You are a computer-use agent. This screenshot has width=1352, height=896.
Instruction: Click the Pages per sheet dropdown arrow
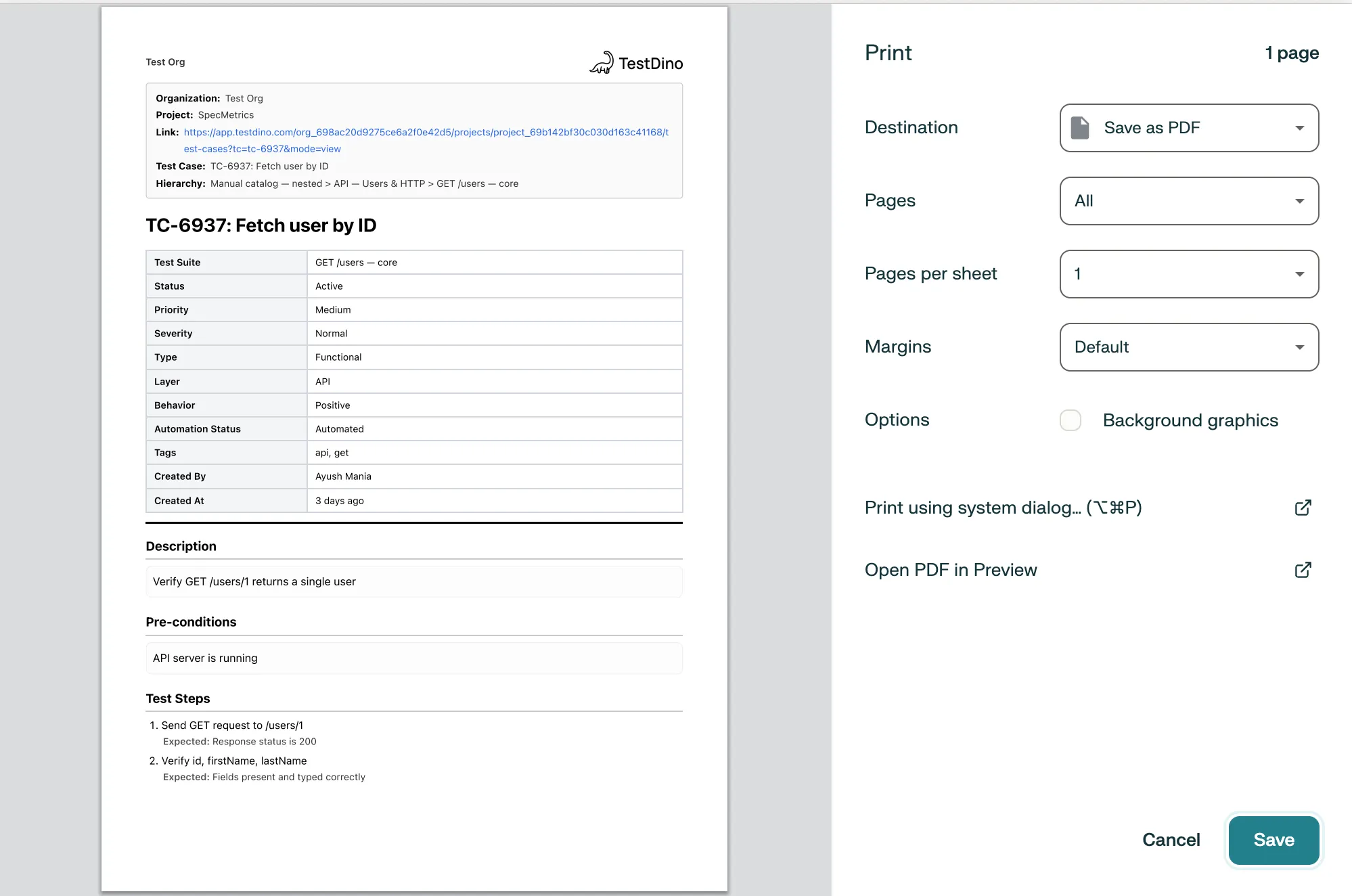click(x=1299, y=273)
